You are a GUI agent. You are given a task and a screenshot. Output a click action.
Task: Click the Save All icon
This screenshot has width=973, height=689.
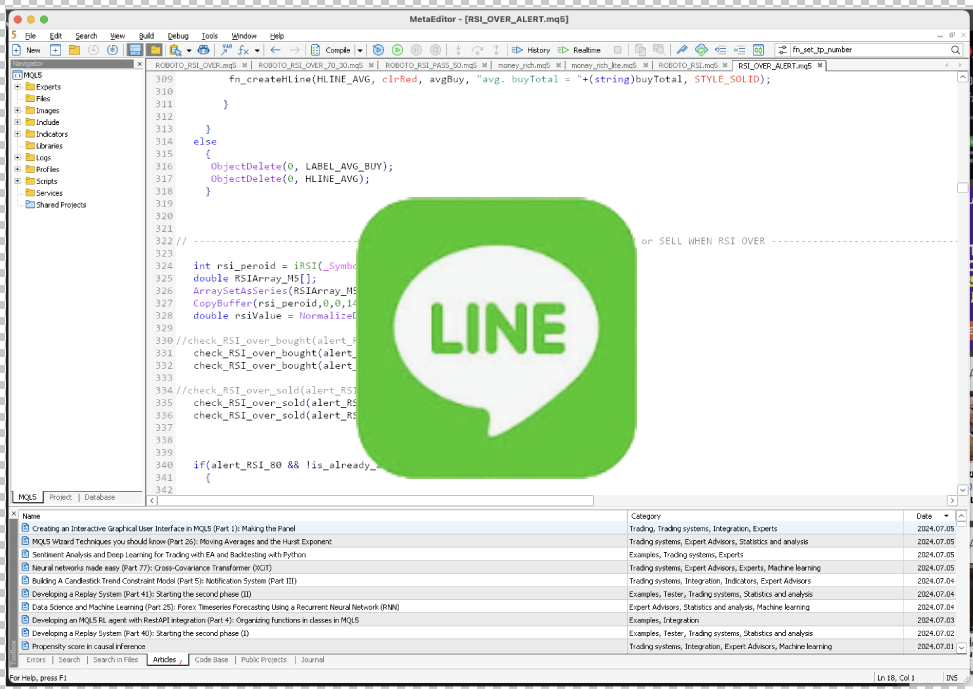click(x=112, y=50)
